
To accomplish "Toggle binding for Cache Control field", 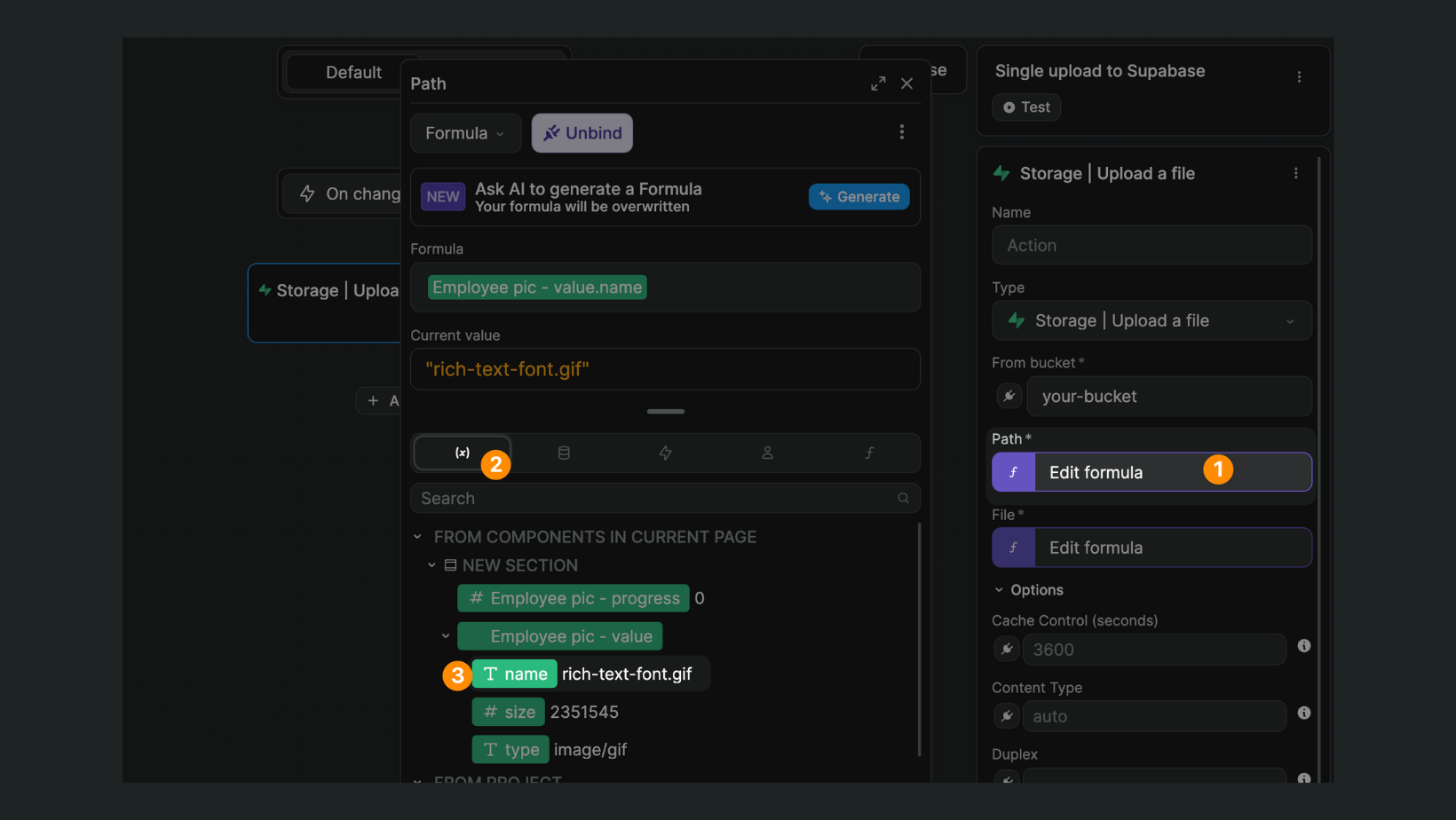I will click(1007, 650).
